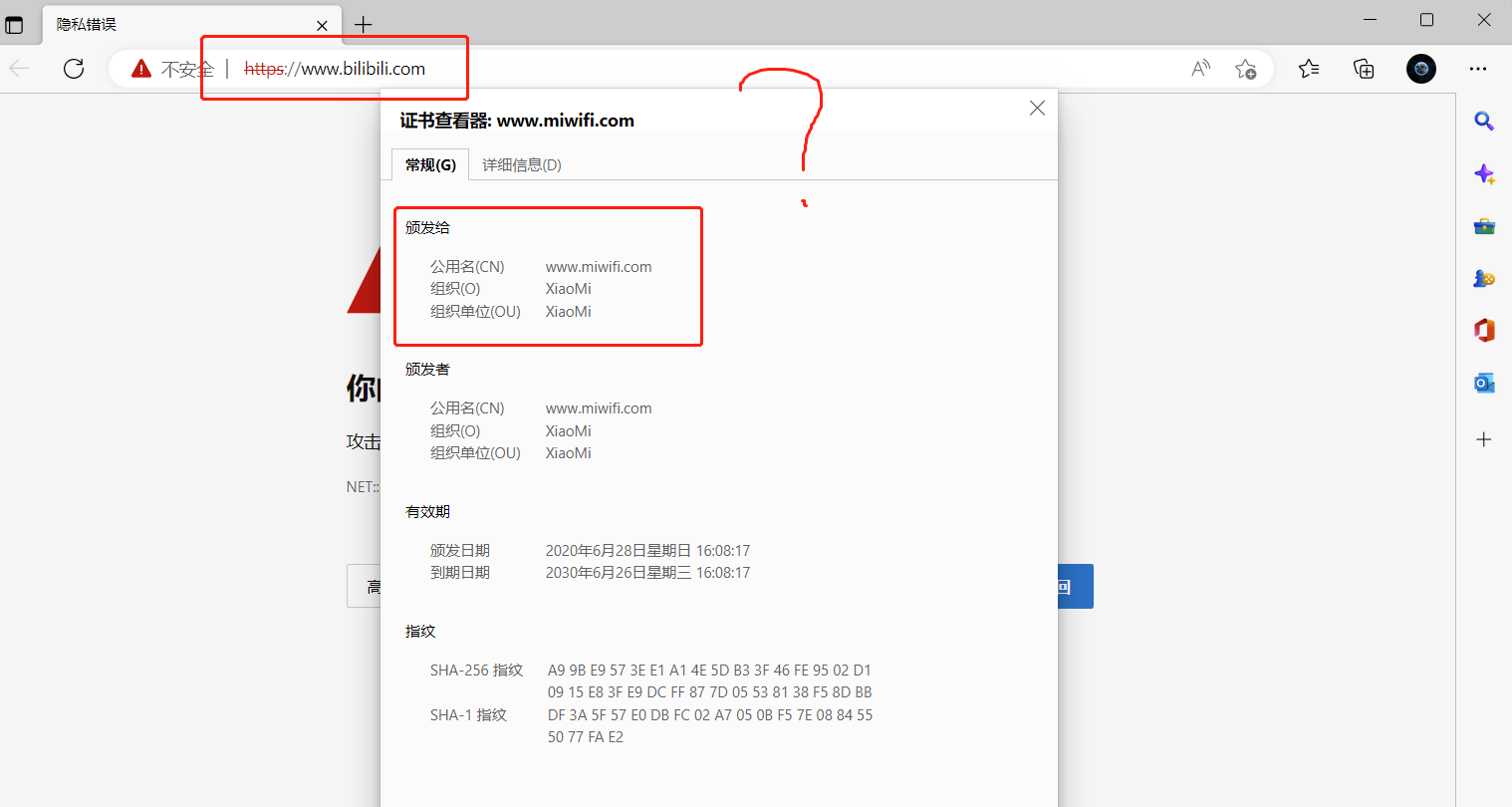The height and width of the screenshot is (807, 1512).
Task: Select the 常规(G) certificate tab
Action: pyautogui.click(x=430, y=165)
